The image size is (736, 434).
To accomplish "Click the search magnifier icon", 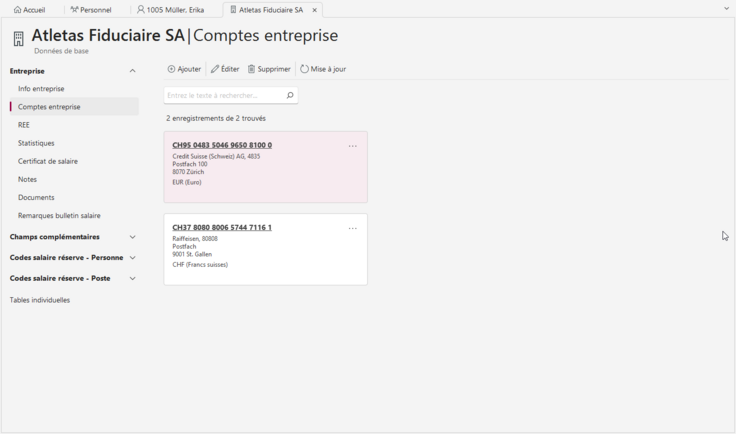I will (290, 96).
